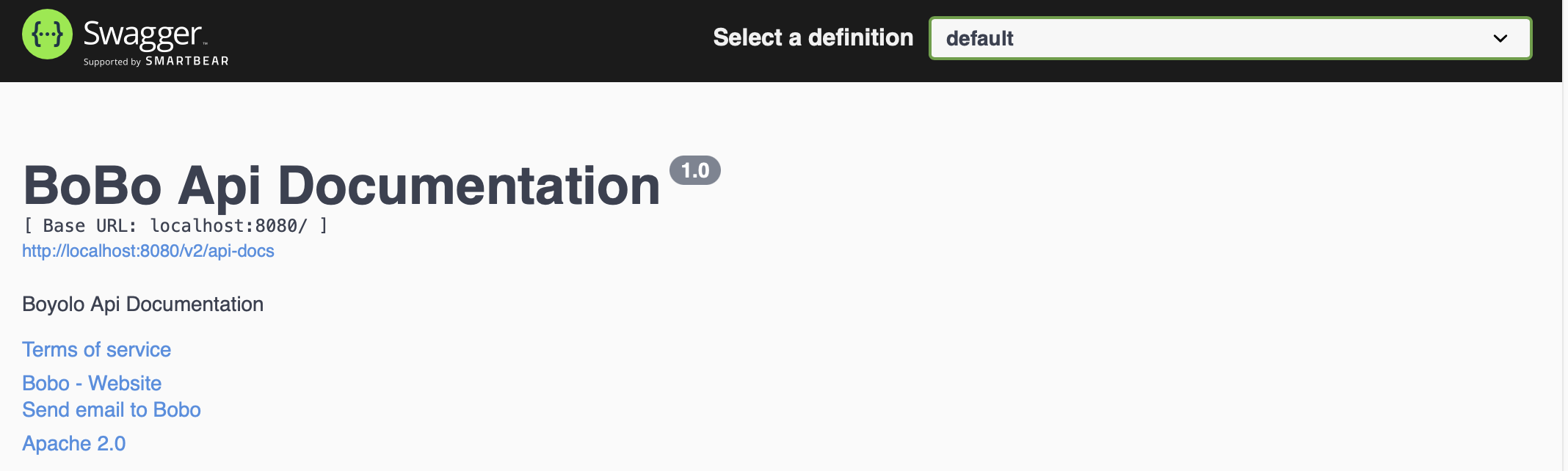The width and height of the screenshot is (1568, 471).
Task: Open the localhost:8080/v2/api-docs link
Action: coord(148,251)
